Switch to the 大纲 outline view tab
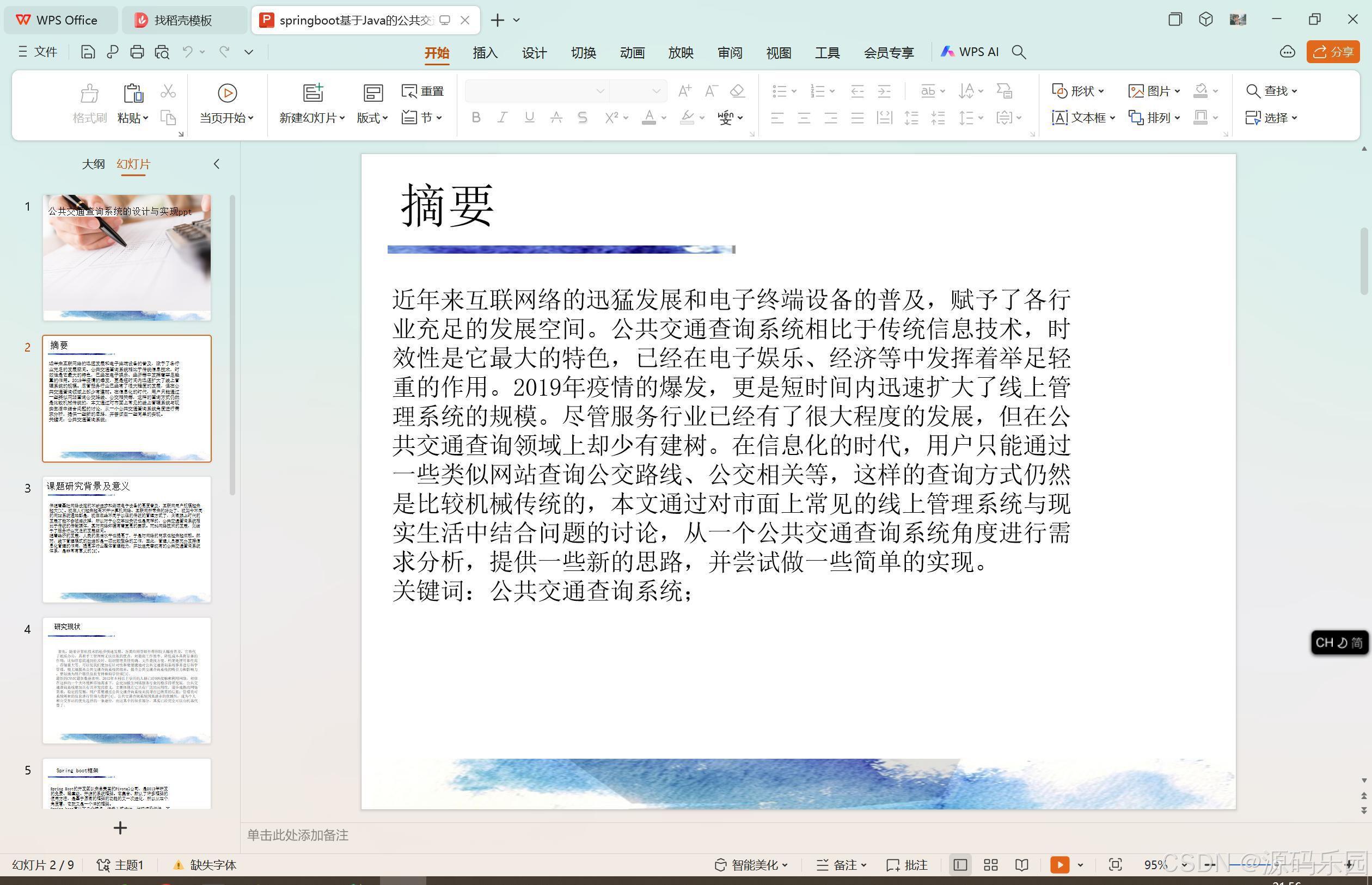This screenshot has width=1372, height=885. click(94, 164)
